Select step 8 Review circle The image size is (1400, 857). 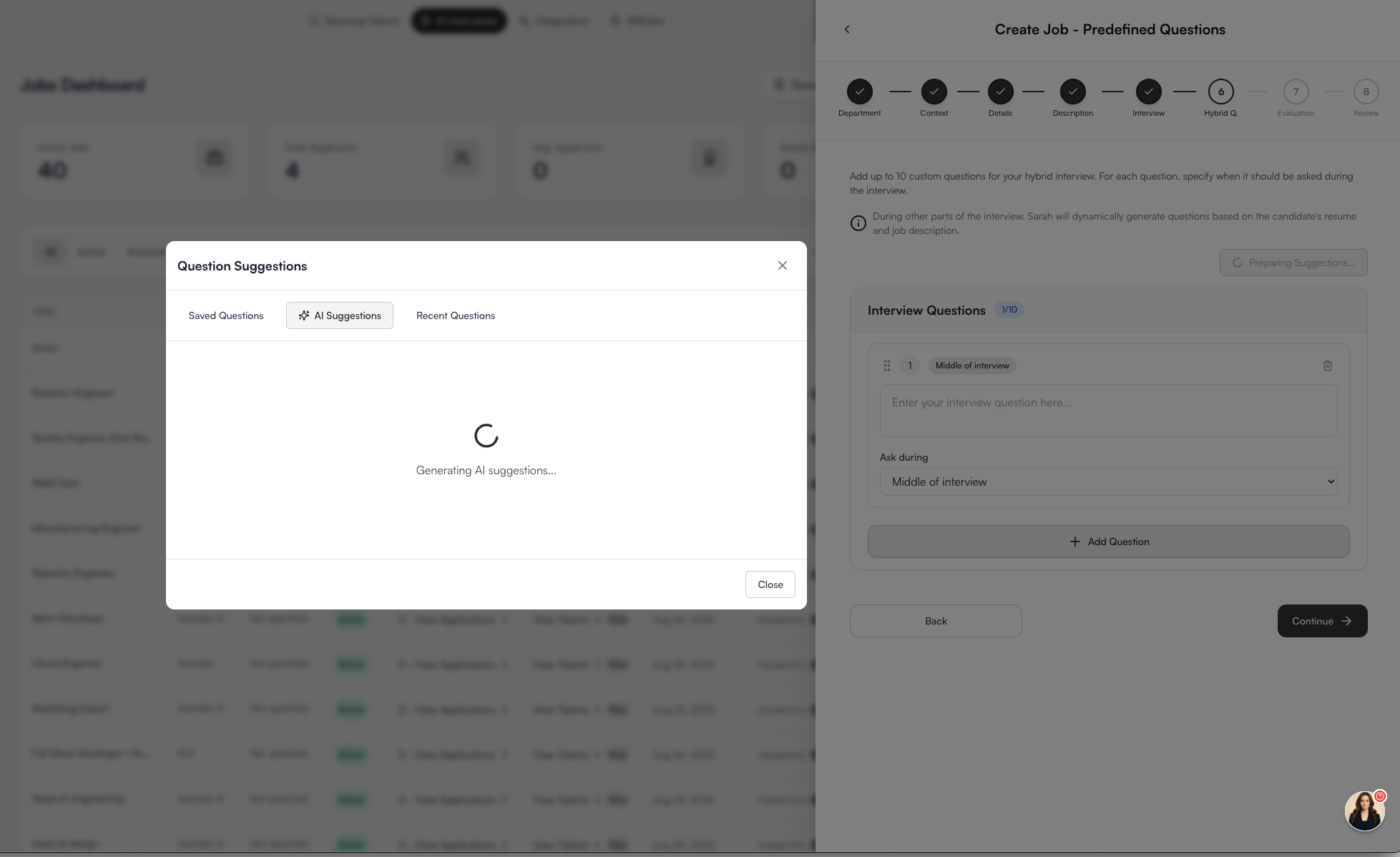point(1366,92)
